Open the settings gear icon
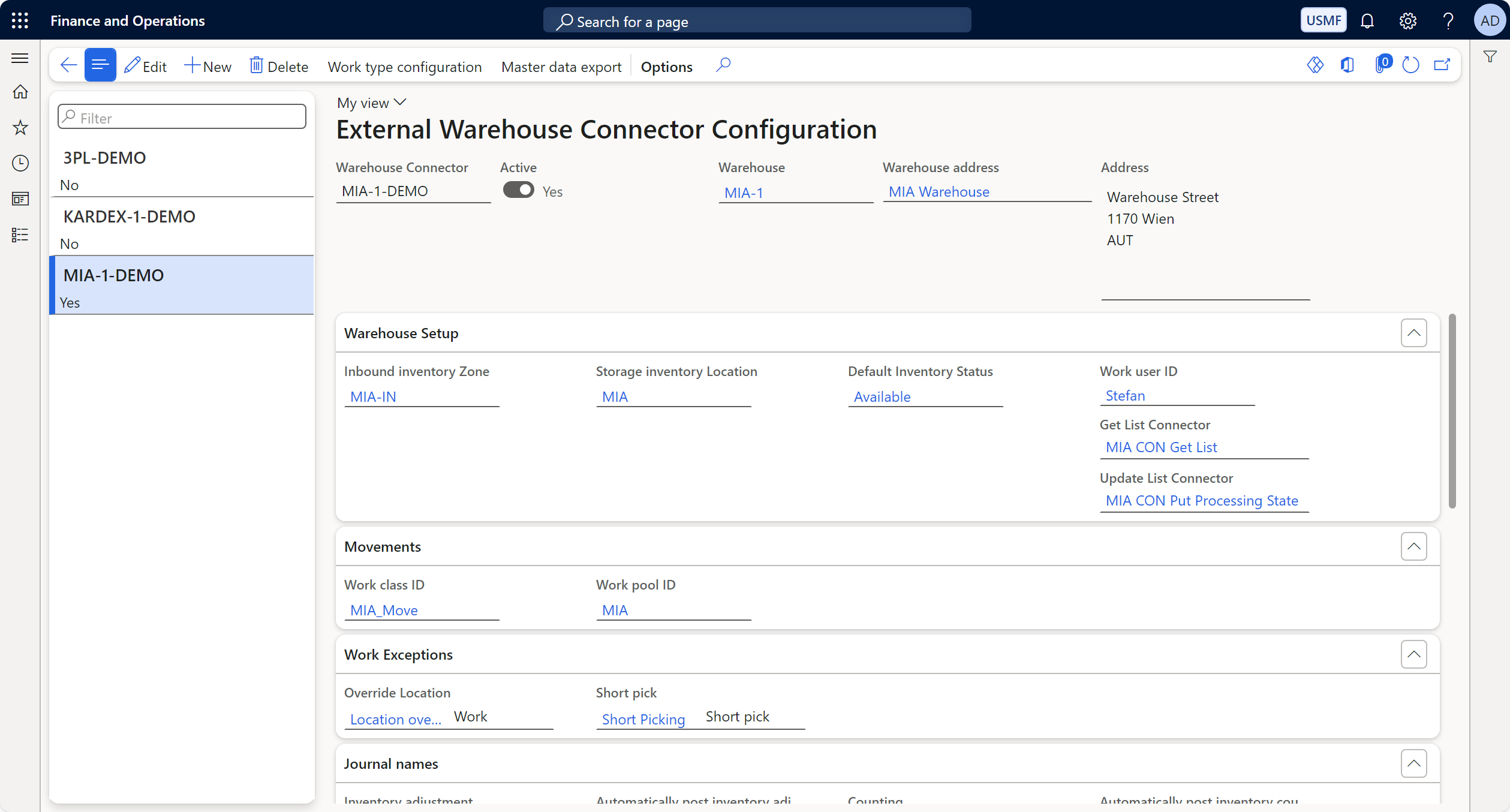The height and width of the screenshot is (812, 1510). point(1407,21)
